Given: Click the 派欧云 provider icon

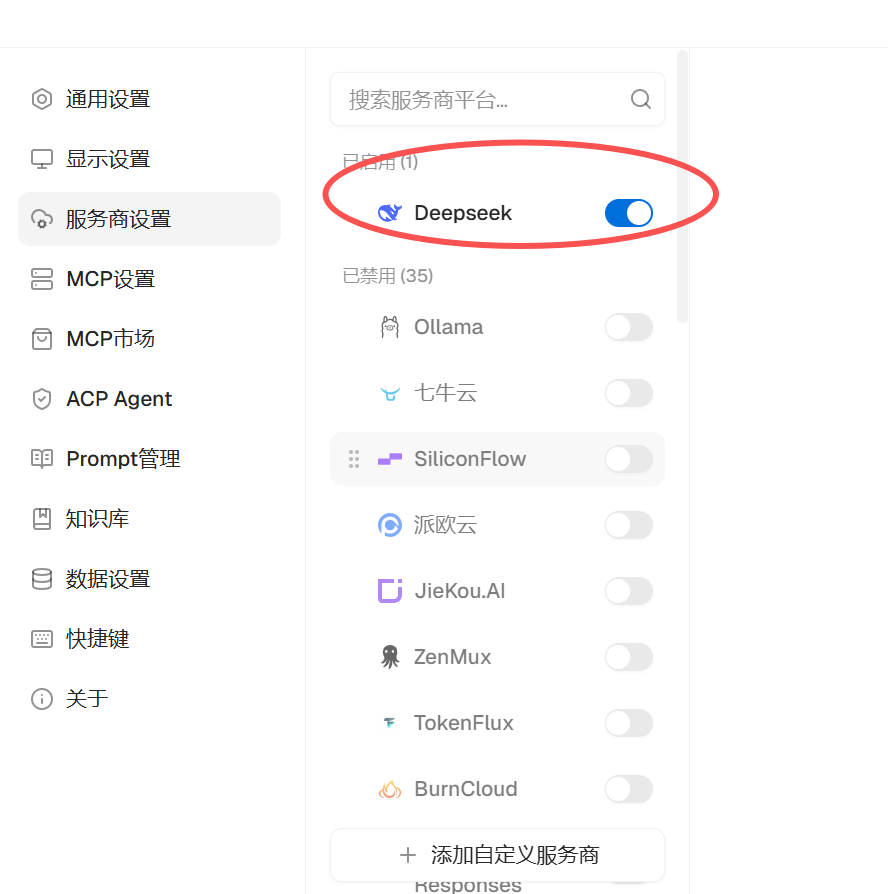Looking at the screenshot, I should 390,525.
